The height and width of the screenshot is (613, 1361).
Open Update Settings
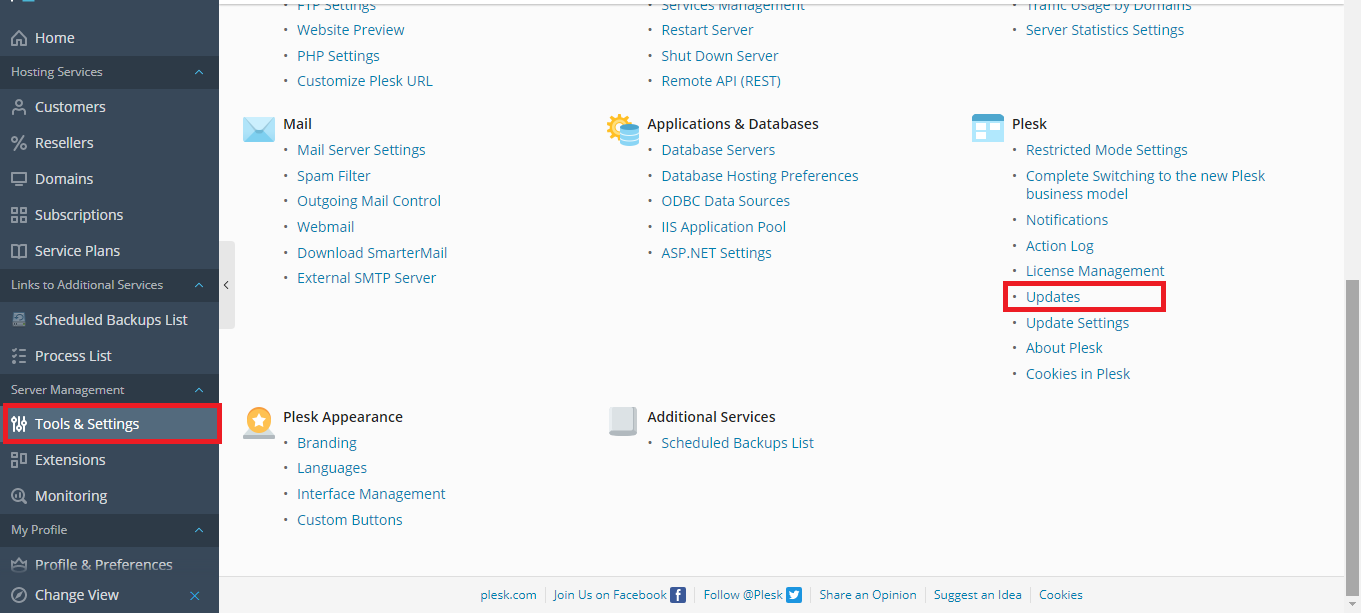point(1077,323)
